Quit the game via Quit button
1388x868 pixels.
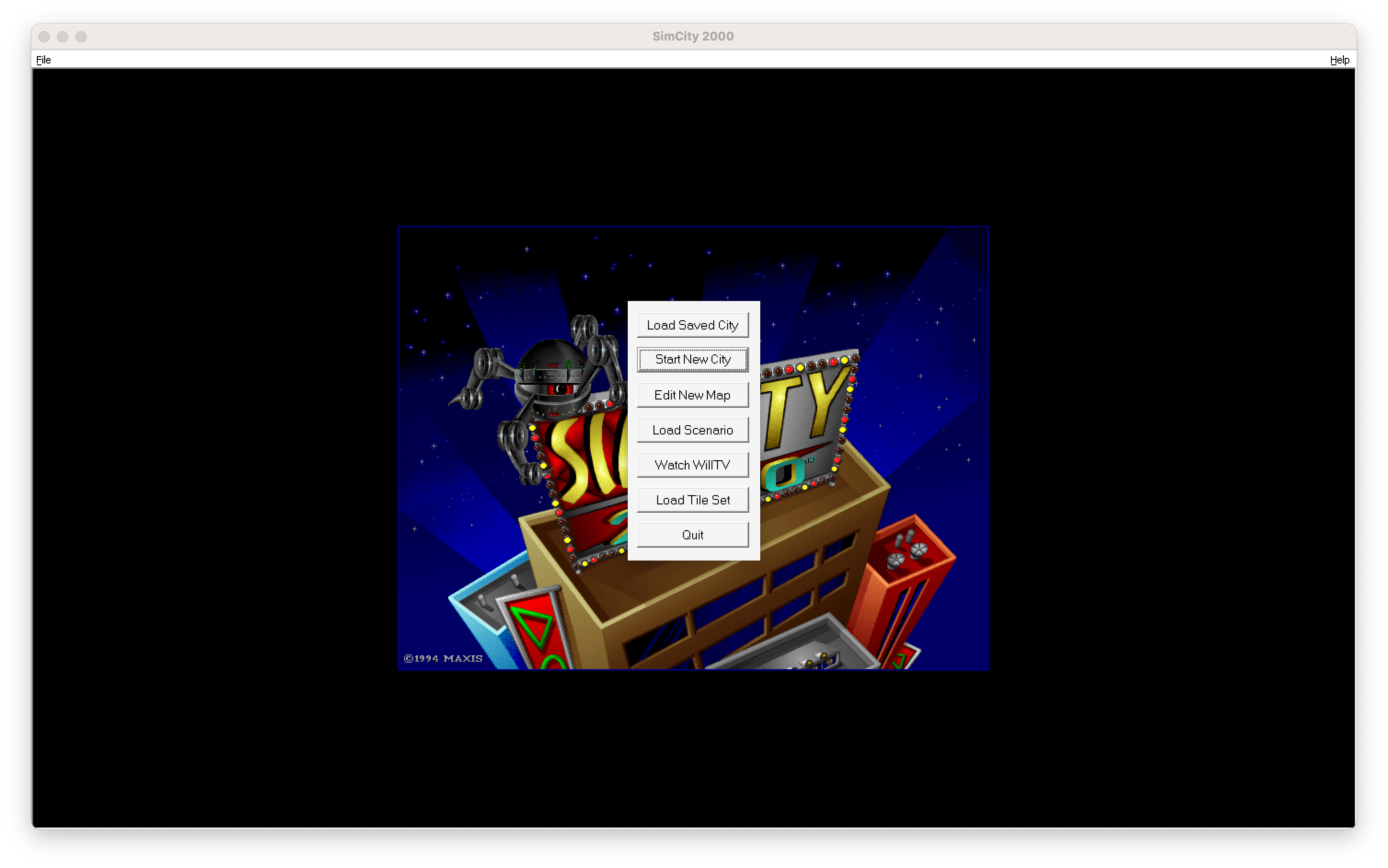pyautogui.click(x=692, y=535)
